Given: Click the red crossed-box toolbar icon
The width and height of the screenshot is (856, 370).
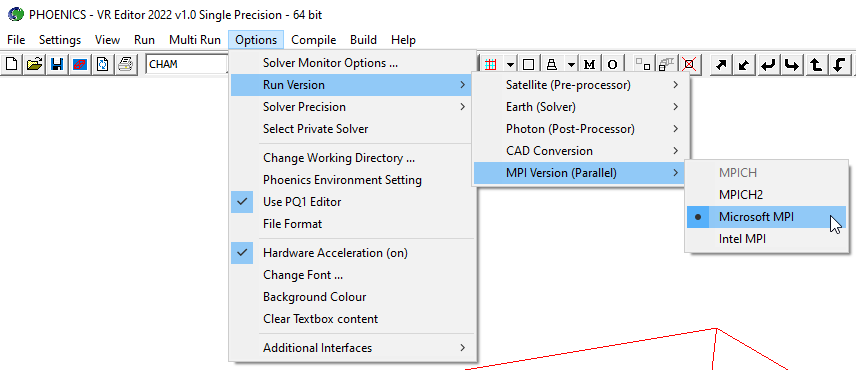Looking at the screenshot, I should 689,64.
